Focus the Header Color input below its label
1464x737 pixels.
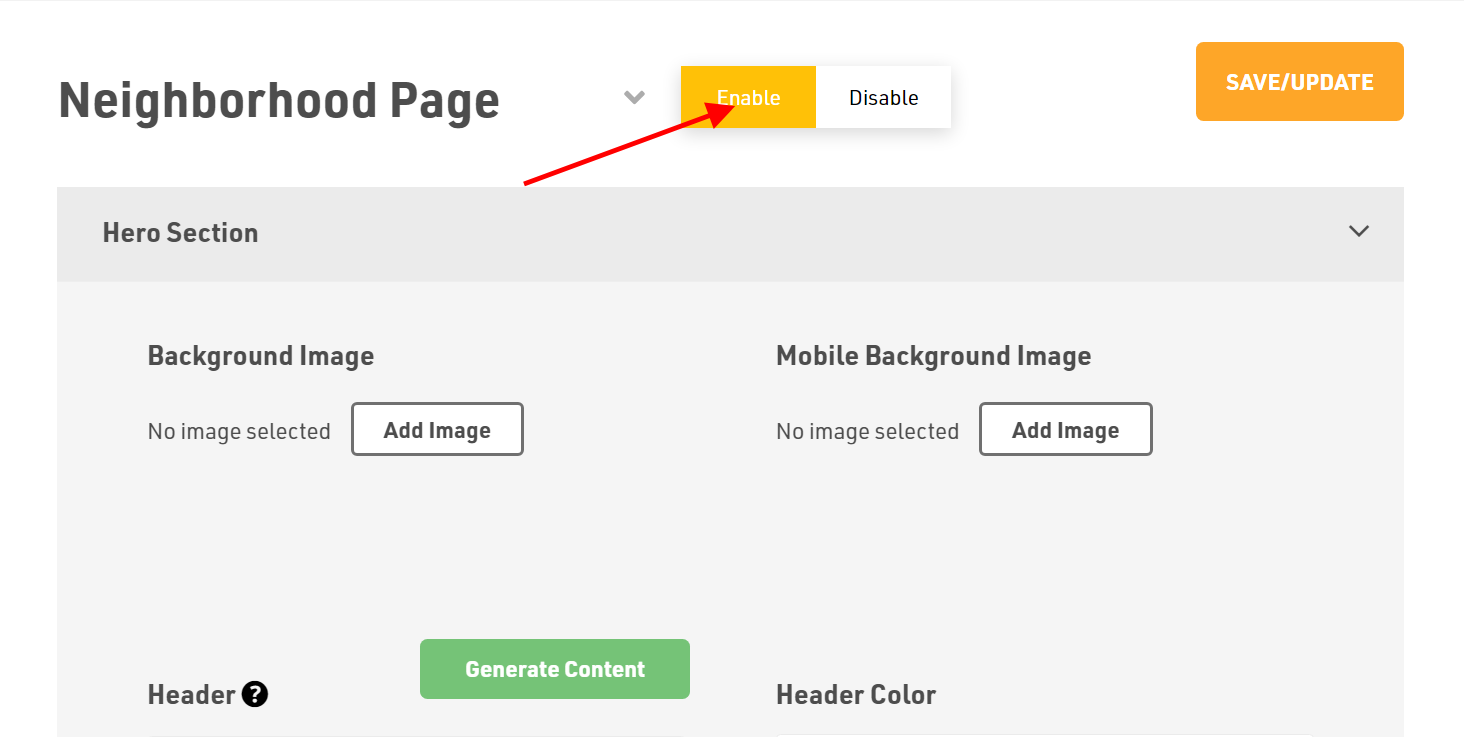tap(1044, 733)
